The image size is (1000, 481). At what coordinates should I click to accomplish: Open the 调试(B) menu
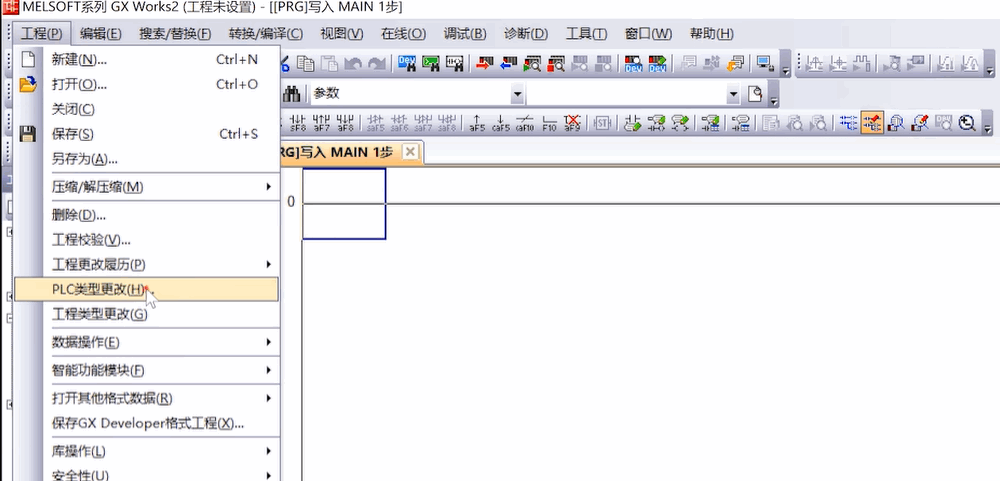tap(465, 34)
